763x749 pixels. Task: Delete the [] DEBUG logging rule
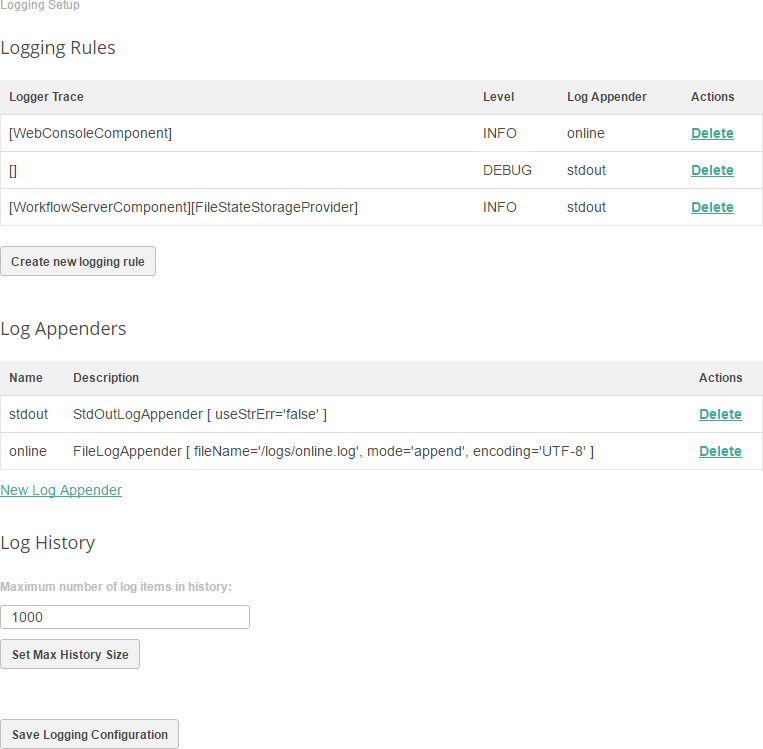click(x=712, y=170)
